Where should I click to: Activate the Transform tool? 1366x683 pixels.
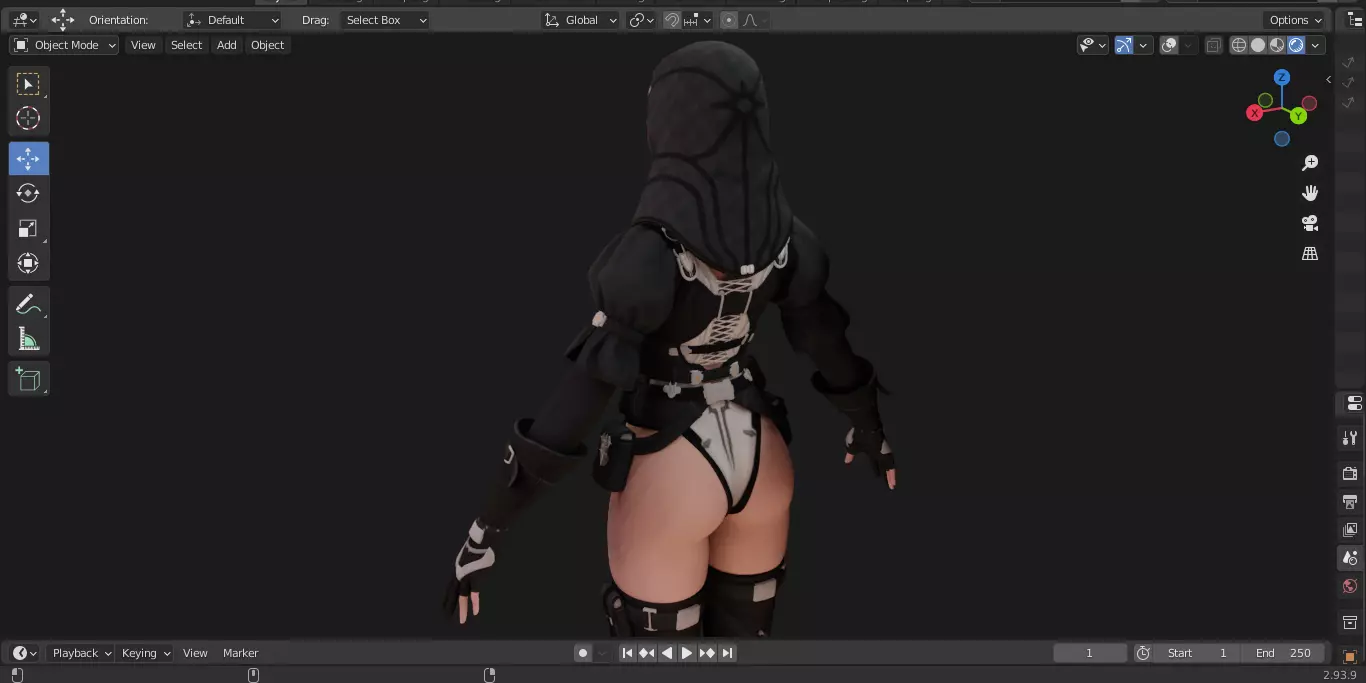(x=28, y=263)
